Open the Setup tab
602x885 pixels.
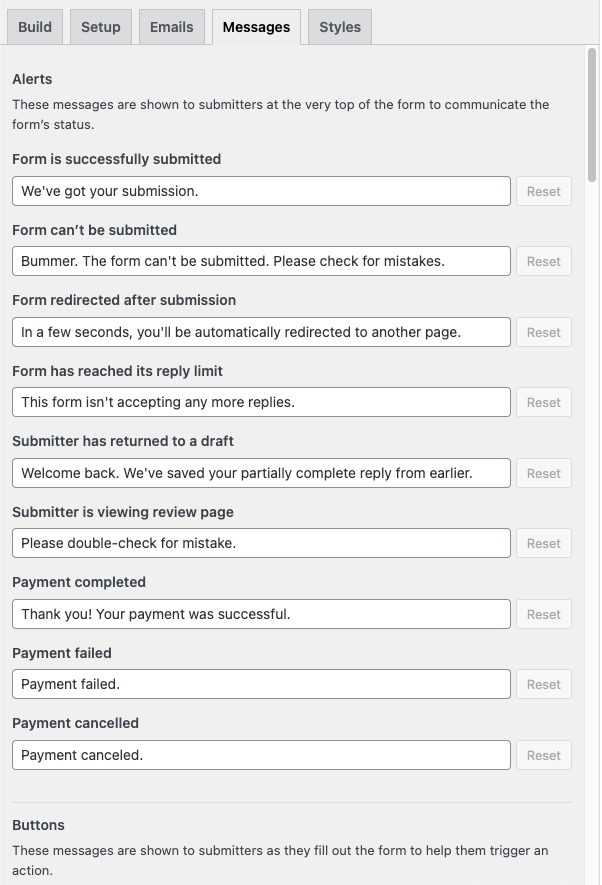tap(100, 27)
